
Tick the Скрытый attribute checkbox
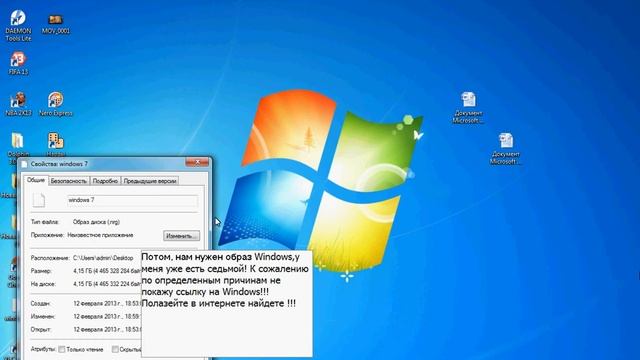115,349
